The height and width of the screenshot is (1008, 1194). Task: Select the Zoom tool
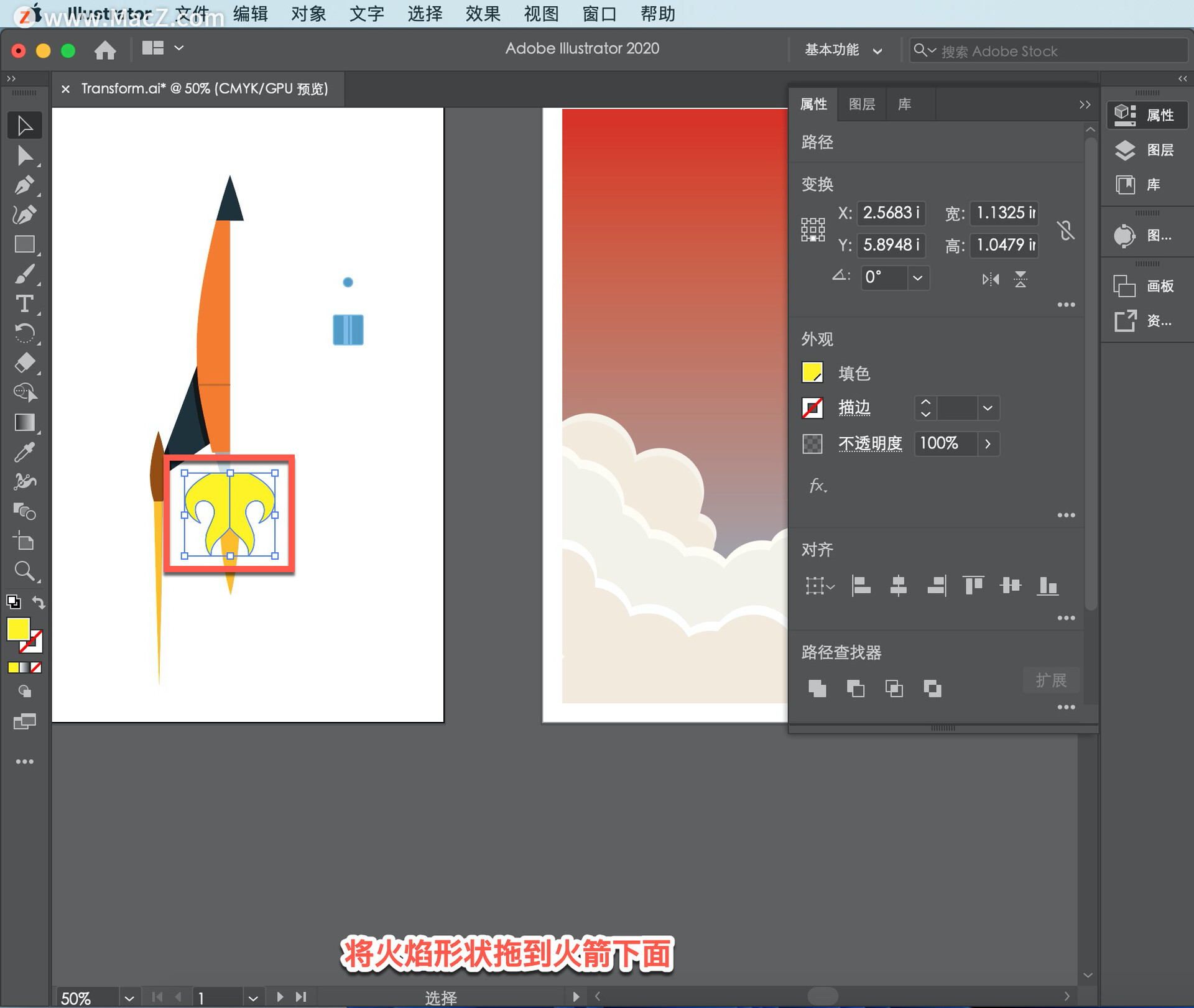pyautogui.click(x=24, y=571)
